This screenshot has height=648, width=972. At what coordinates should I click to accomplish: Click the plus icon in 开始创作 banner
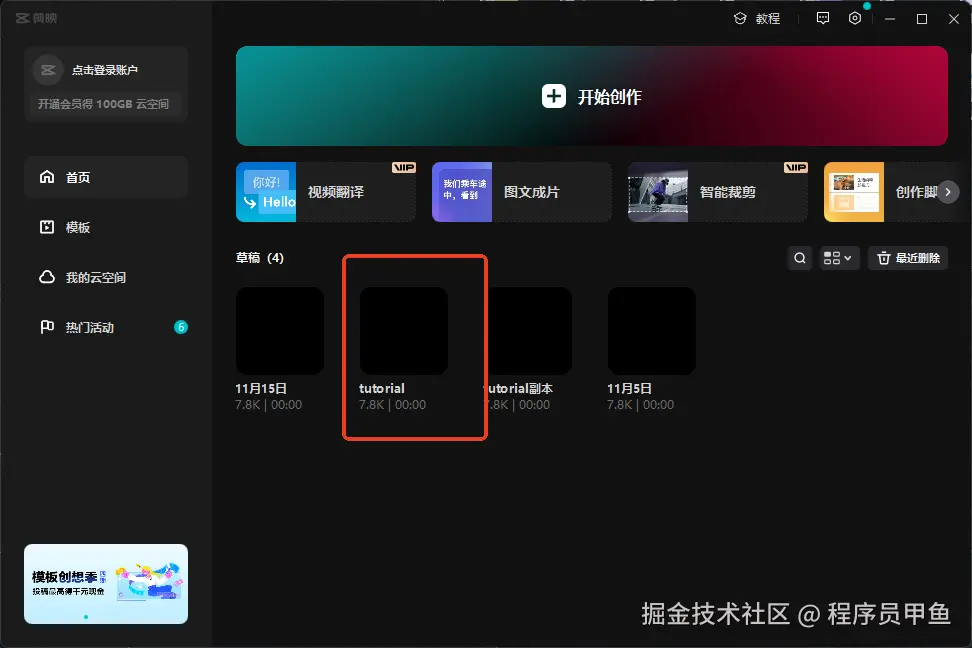pos(554,96)
